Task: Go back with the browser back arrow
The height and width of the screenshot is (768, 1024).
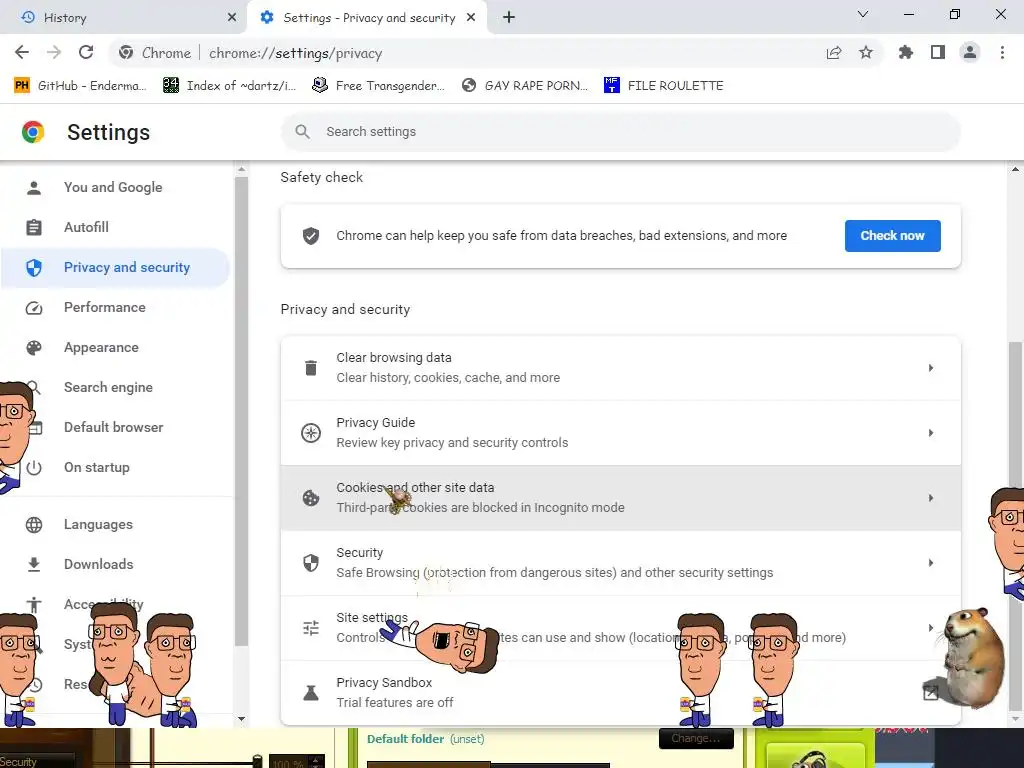Action: tap(22, 53)
